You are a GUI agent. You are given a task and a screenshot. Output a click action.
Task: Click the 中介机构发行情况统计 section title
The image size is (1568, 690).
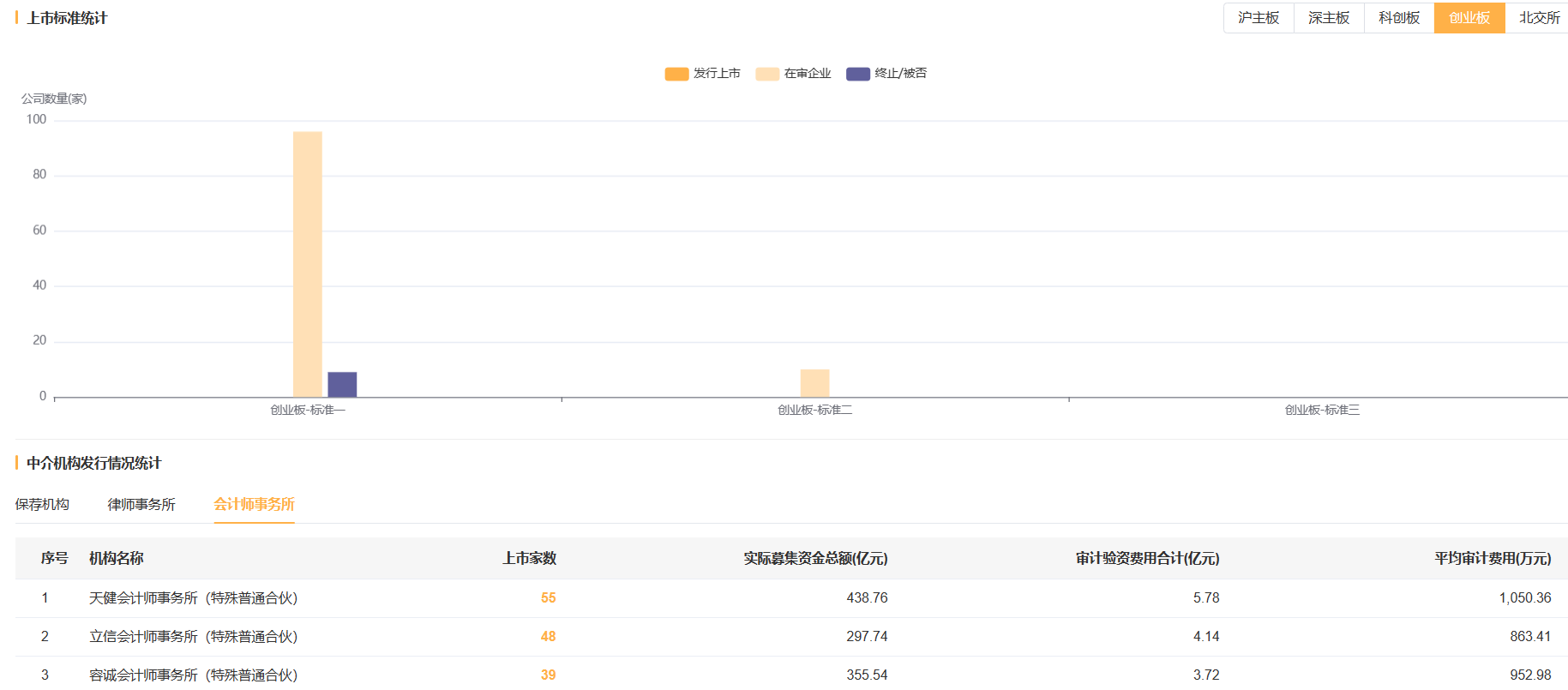(93, 464)
